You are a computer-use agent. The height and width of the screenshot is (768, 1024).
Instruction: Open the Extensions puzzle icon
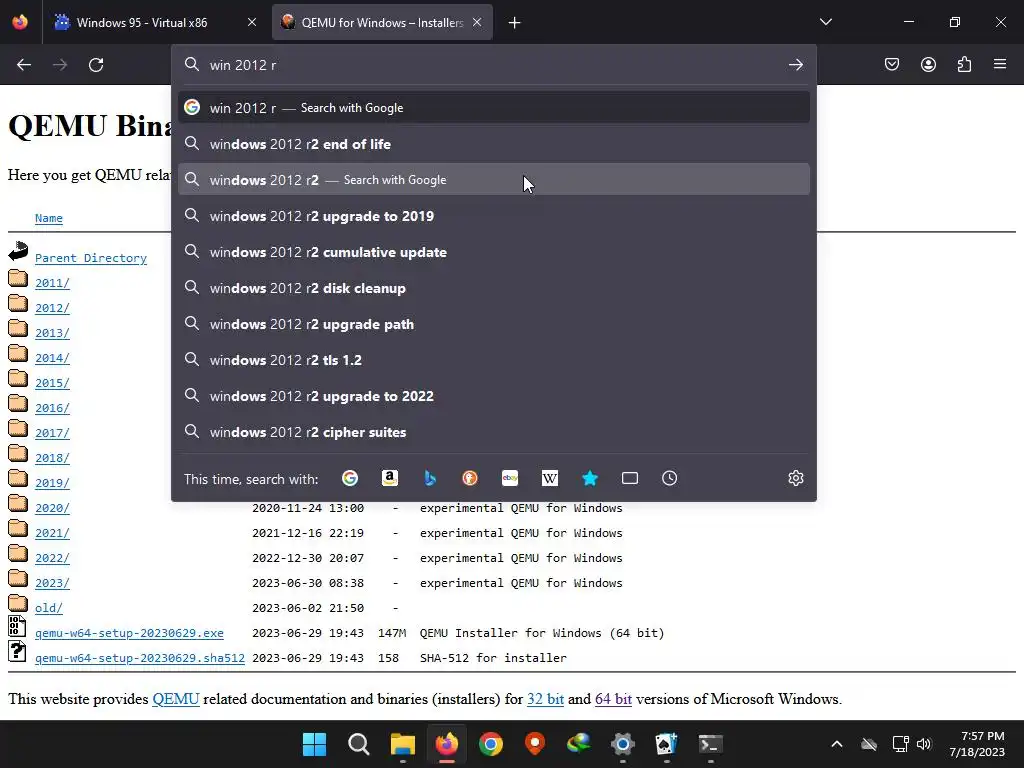(964, 64)
